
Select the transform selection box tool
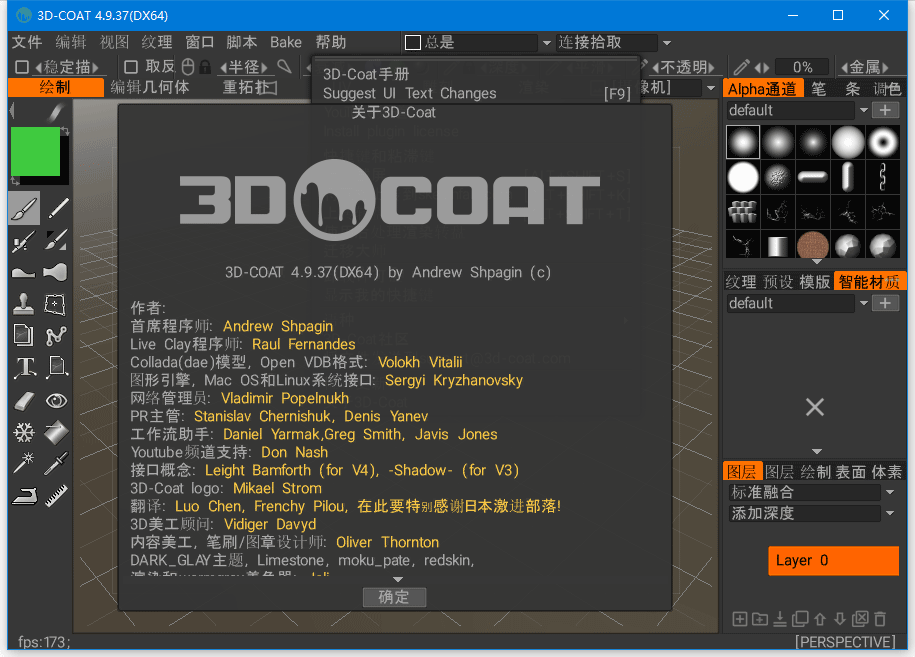coord(57,303)
